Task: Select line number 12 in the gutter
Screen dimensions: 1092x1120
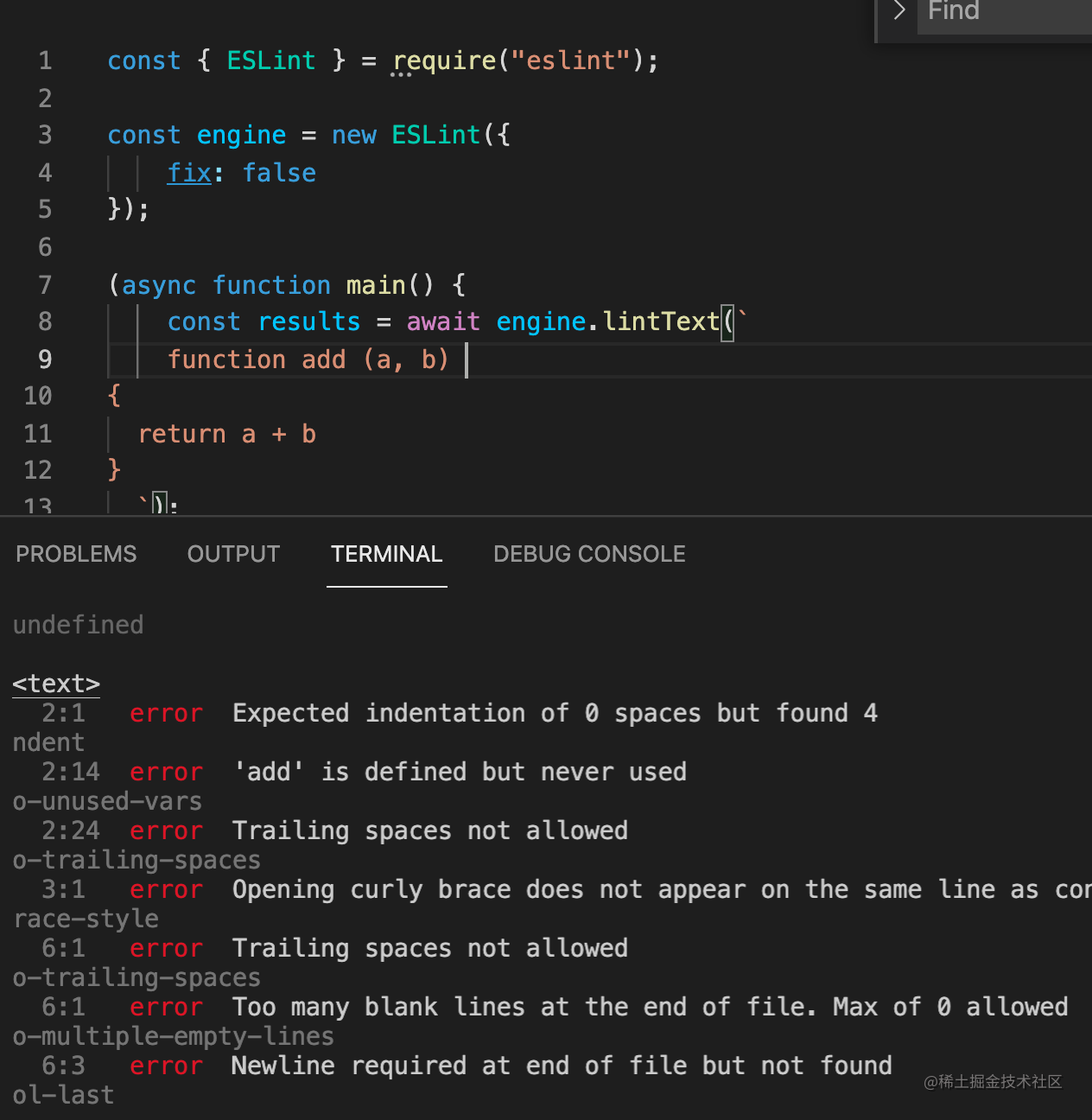Action: 38,470
